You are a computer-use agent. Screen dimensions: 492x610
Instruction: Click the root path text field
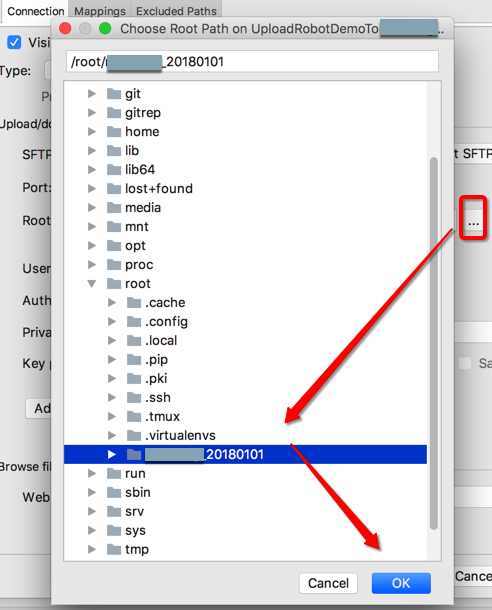(x=252, y=61)
